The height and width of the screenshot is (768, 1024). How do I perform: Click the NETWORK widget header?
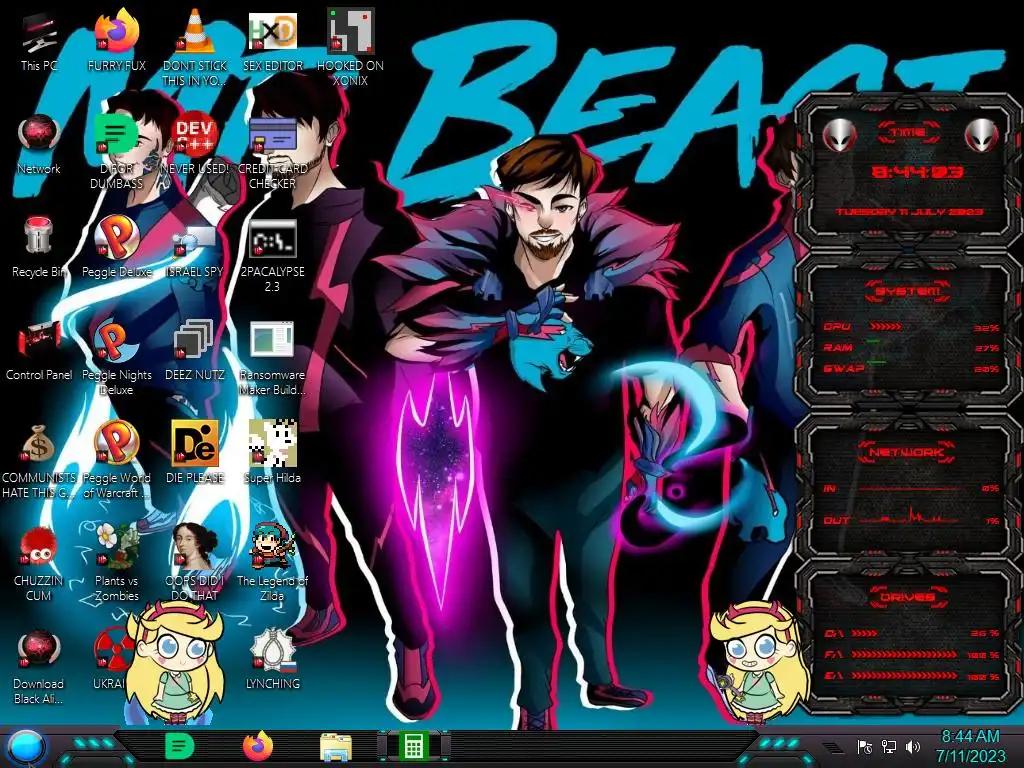(x=906, y=452)
